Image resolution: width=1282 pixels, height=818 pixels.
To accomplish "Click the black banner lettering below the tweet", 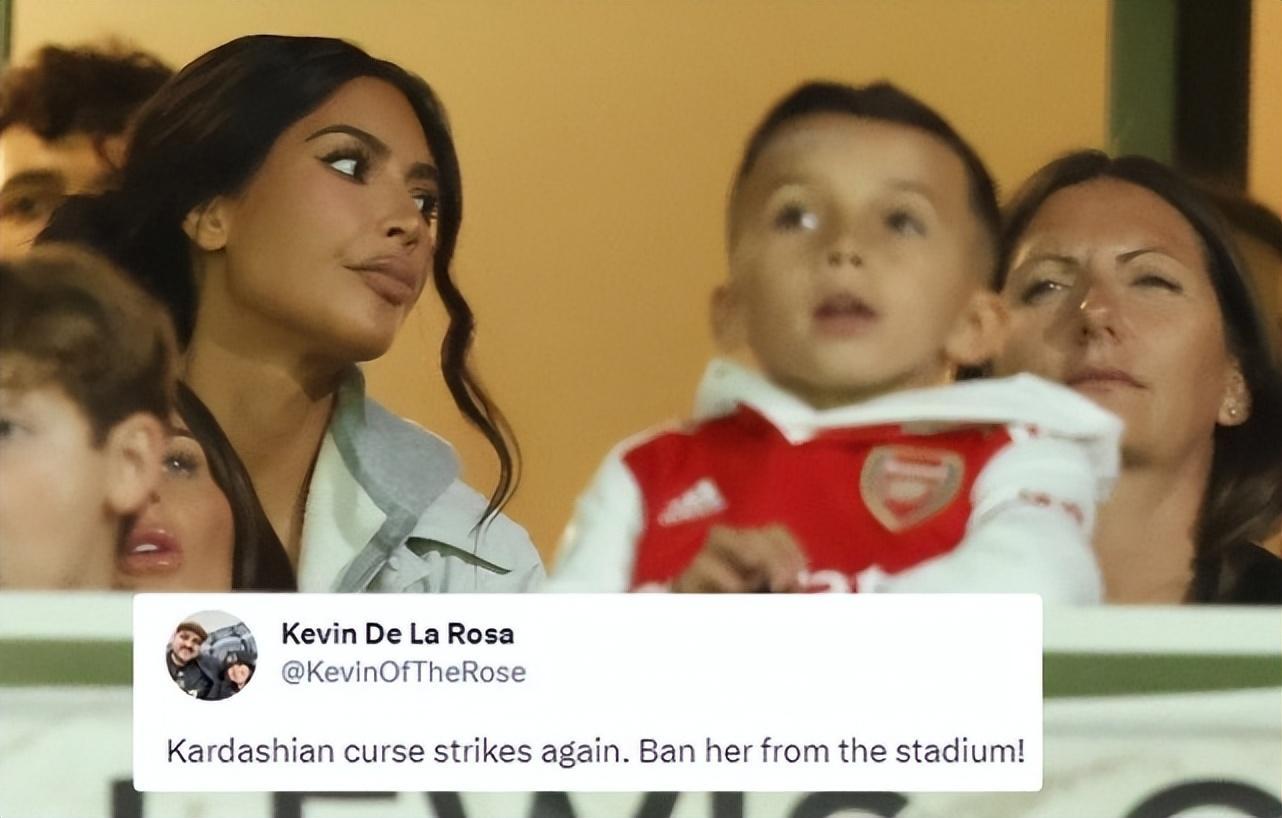I will (x=640, y=804).
